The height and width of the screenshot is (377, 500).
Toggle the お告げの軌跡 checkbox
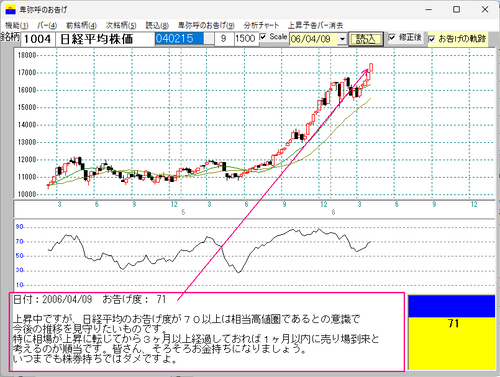tap(432, 39)
